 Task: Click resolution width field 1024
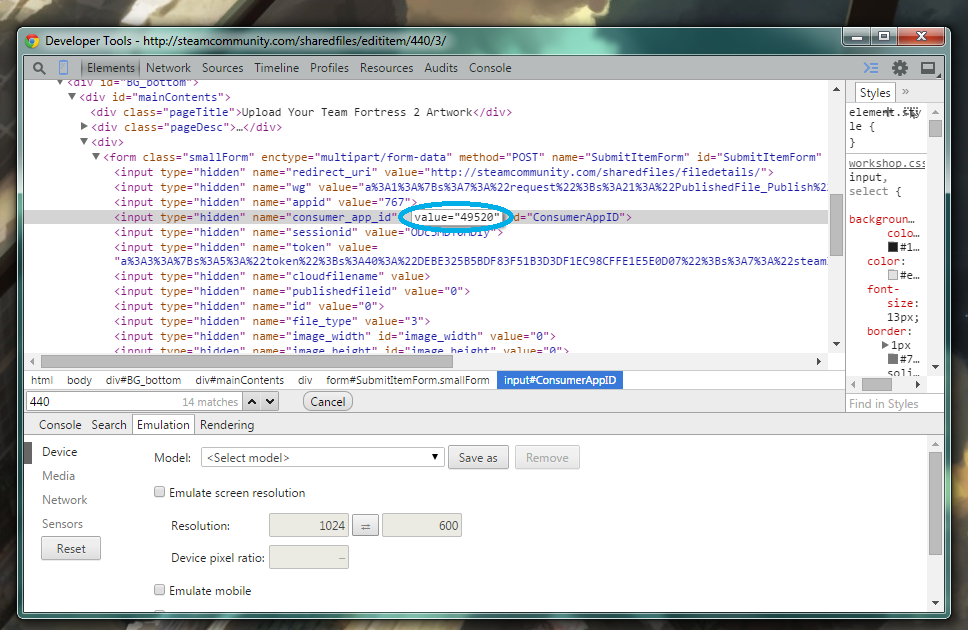[x=309, y=526]
